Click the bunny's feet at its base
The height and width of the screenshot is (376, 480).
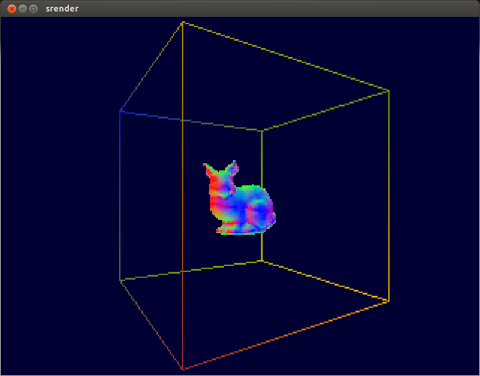233,230
